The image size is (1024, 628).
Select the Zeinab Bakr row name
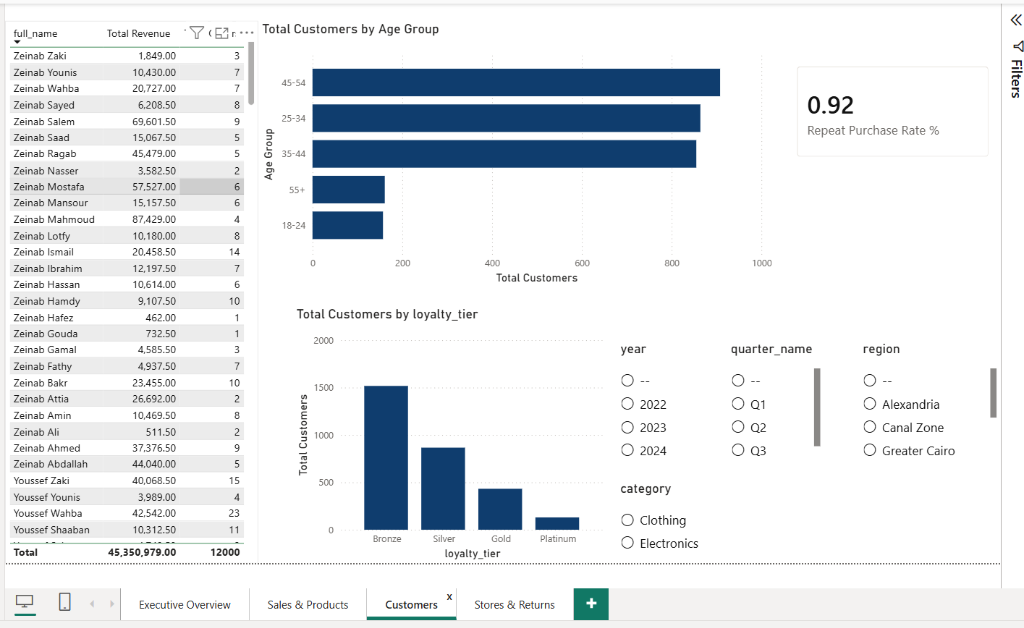tap(40, 383)
